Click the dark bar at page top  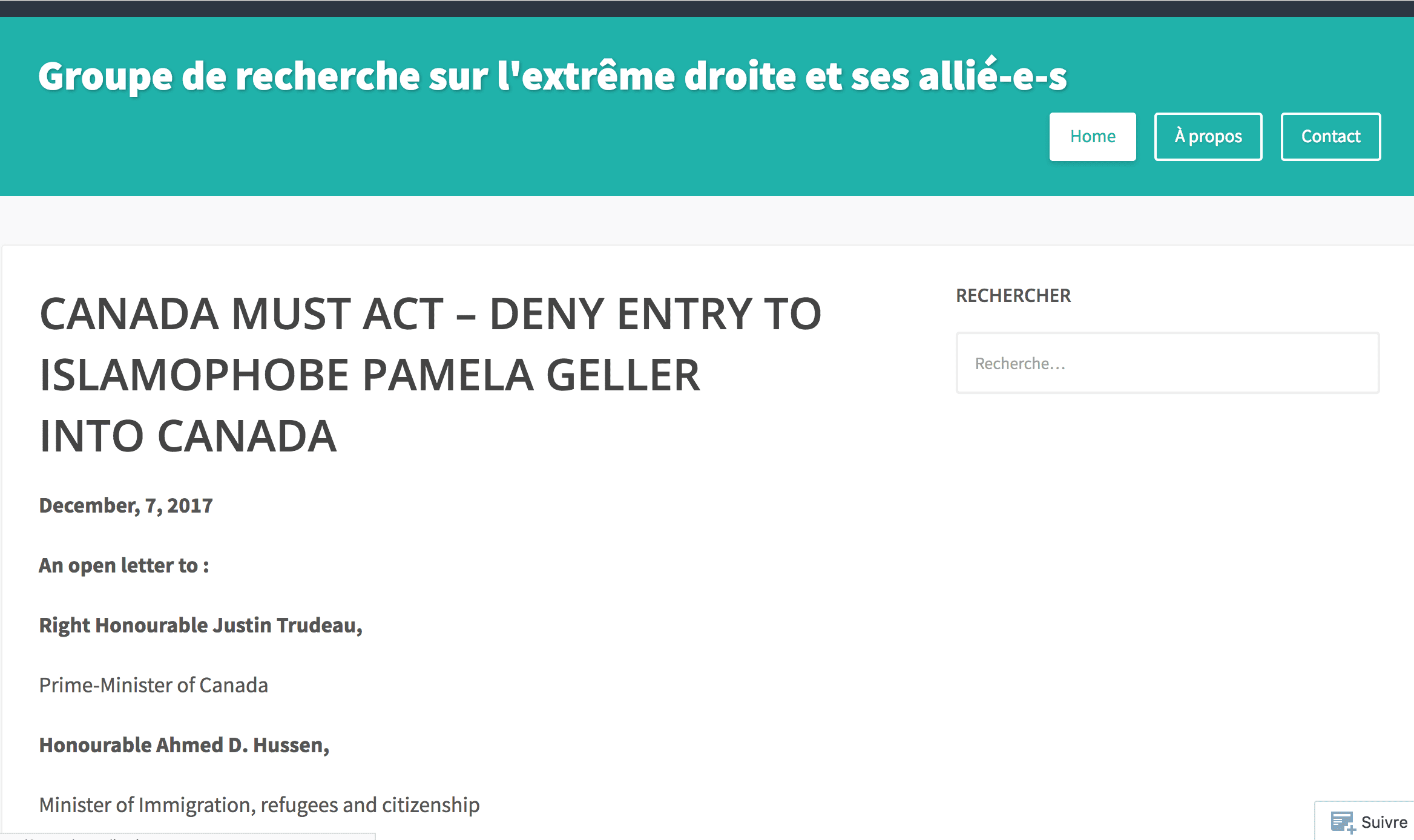(x=707, y=8)
